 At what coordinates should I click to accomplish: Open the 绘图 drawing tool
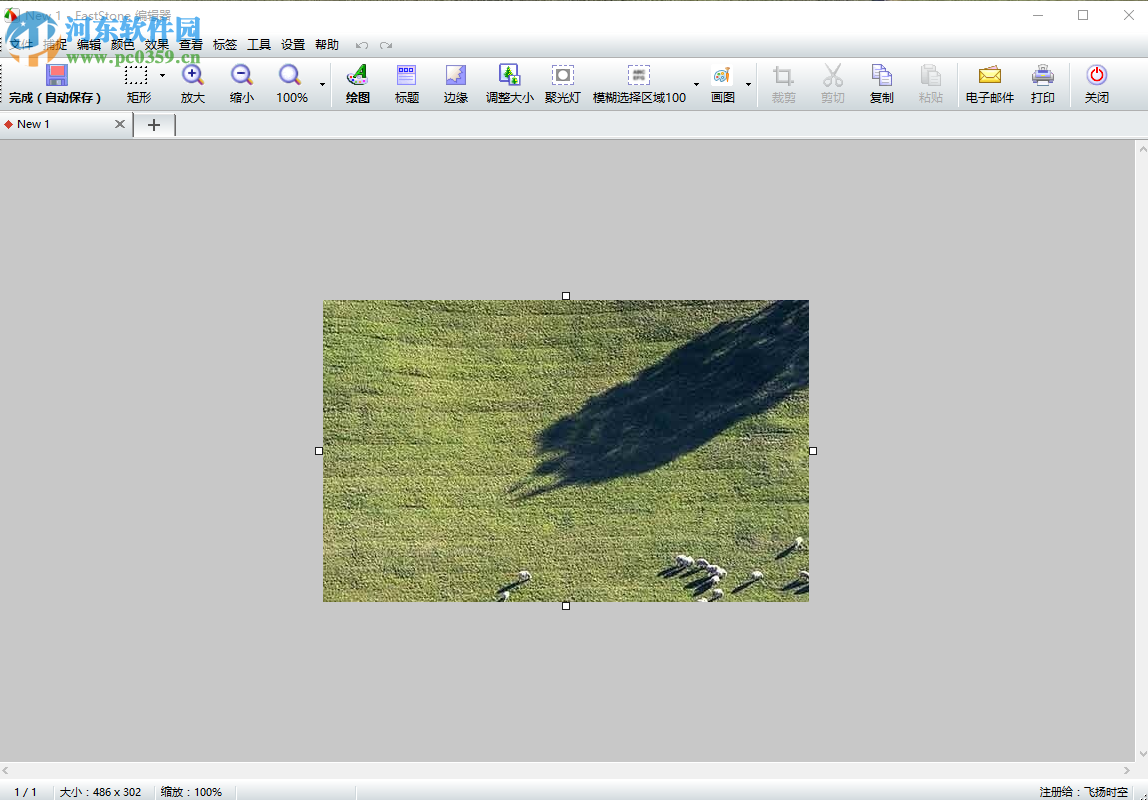[357, 76]
